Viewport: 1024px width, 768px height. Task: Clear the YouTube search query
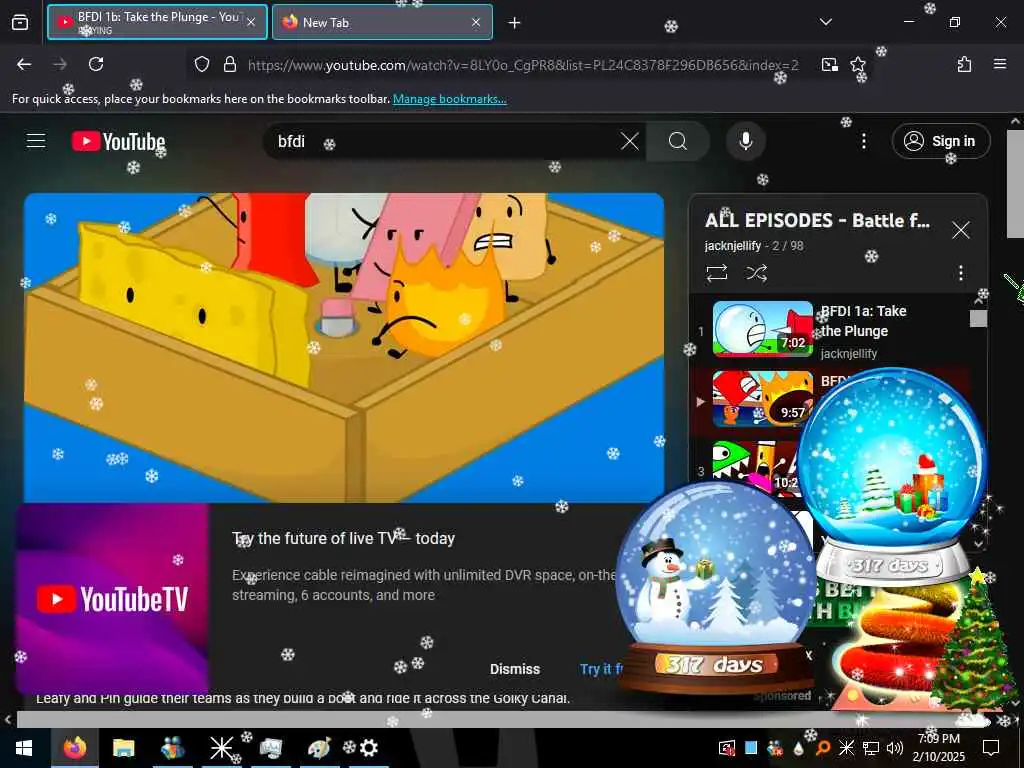(630, 141)
